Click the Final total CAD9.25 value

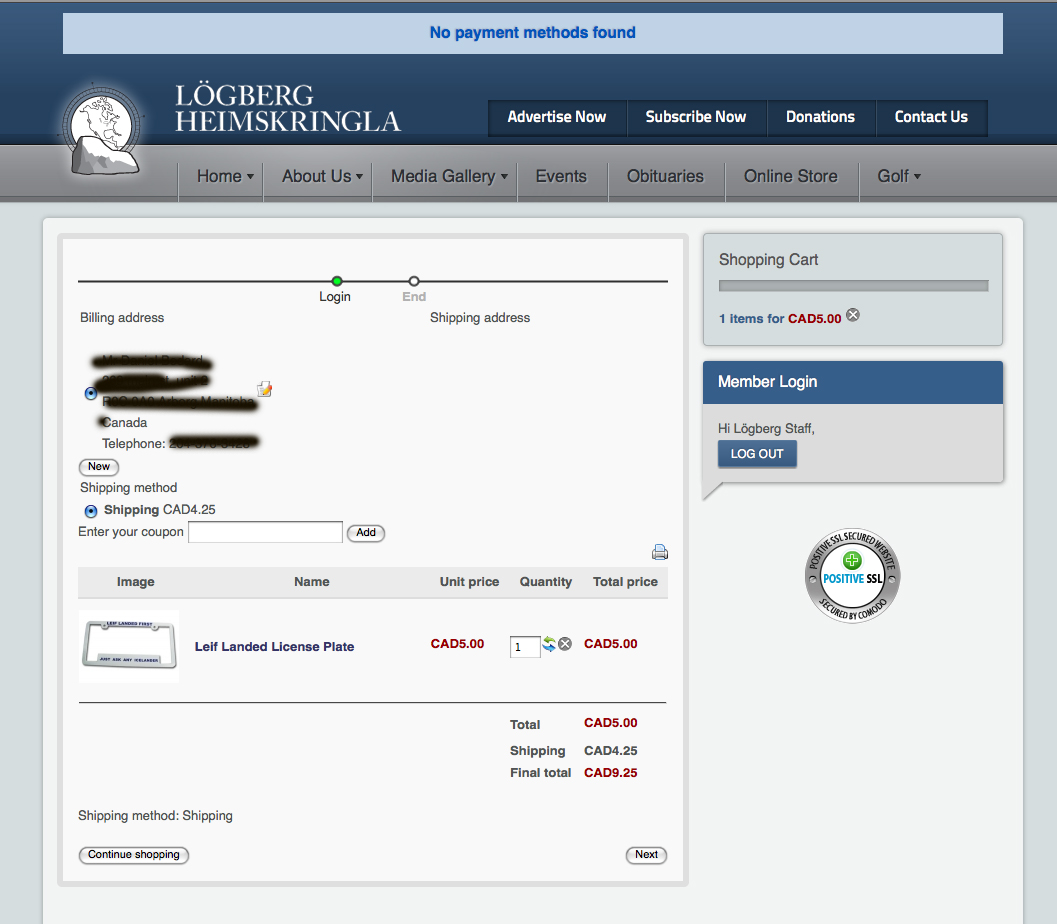click(x=610, y=772)
